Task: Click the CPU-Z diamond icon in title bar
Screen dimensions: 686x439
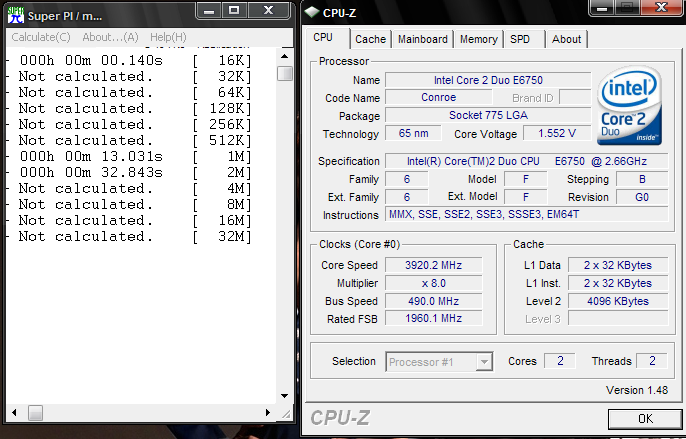Action: [312, 13]
